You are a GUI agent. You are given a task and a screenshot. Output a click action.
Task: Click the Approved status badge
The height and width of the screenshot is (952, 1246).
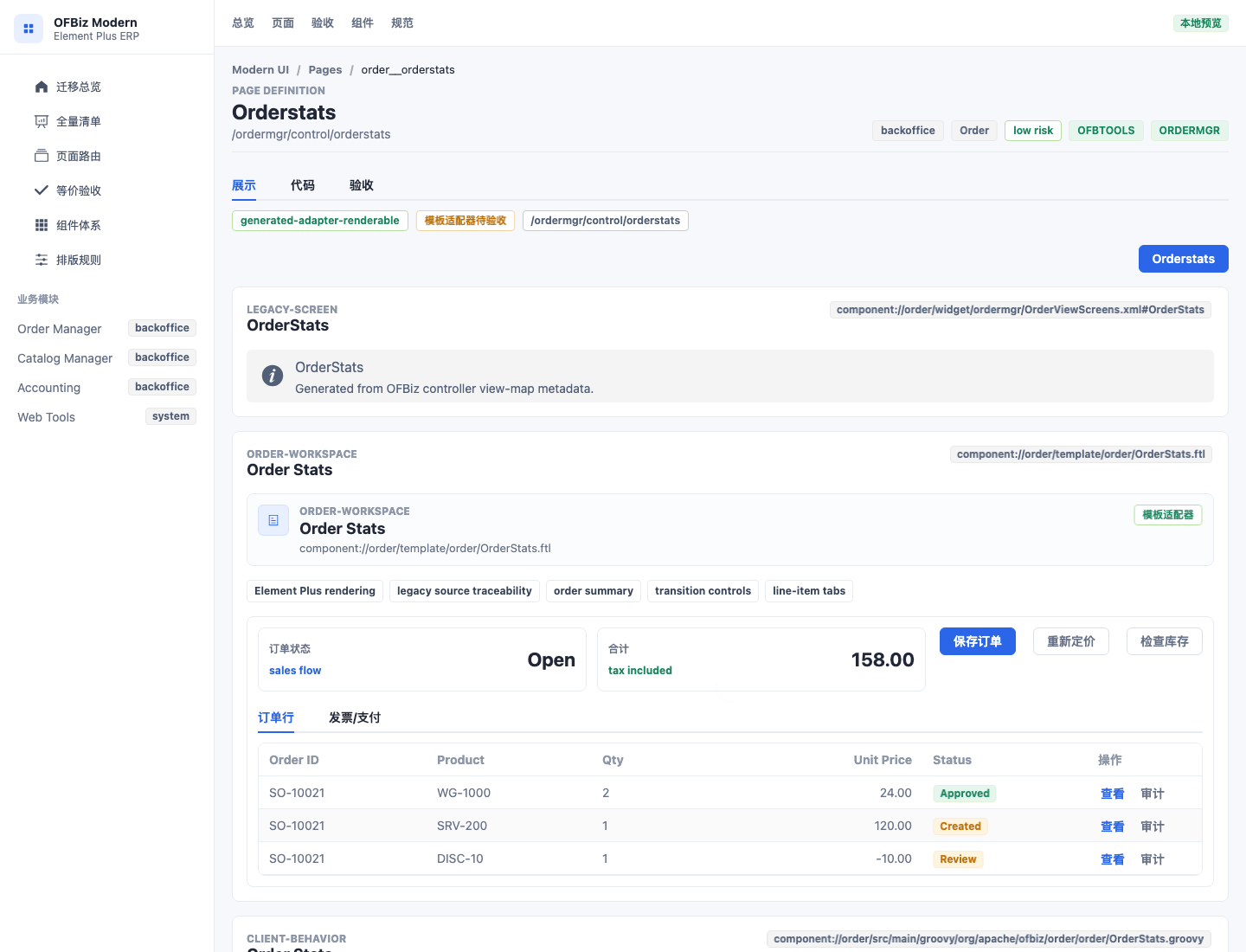click(x=965, y=794)
